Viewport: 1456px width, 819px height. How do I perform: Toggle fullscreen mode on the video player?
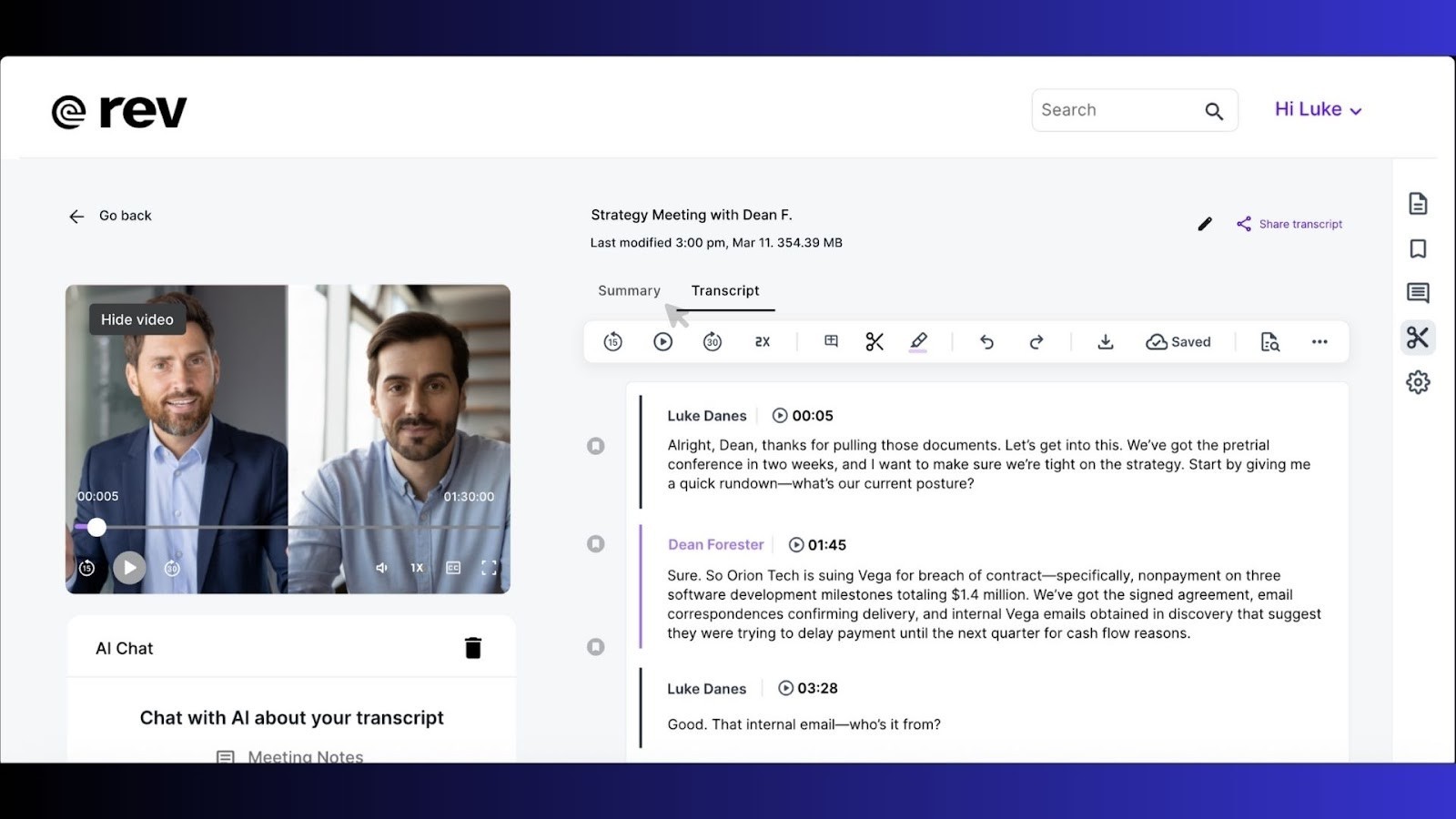[x=489, y=567]
